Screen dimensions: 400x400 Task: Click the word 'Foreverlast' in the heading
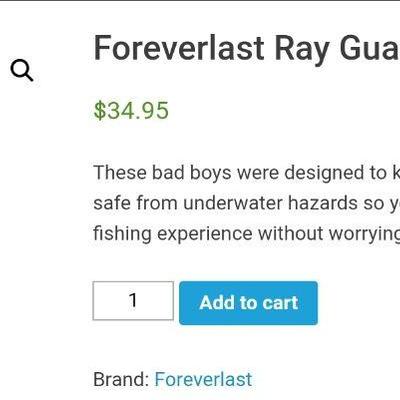click(179, 48)
